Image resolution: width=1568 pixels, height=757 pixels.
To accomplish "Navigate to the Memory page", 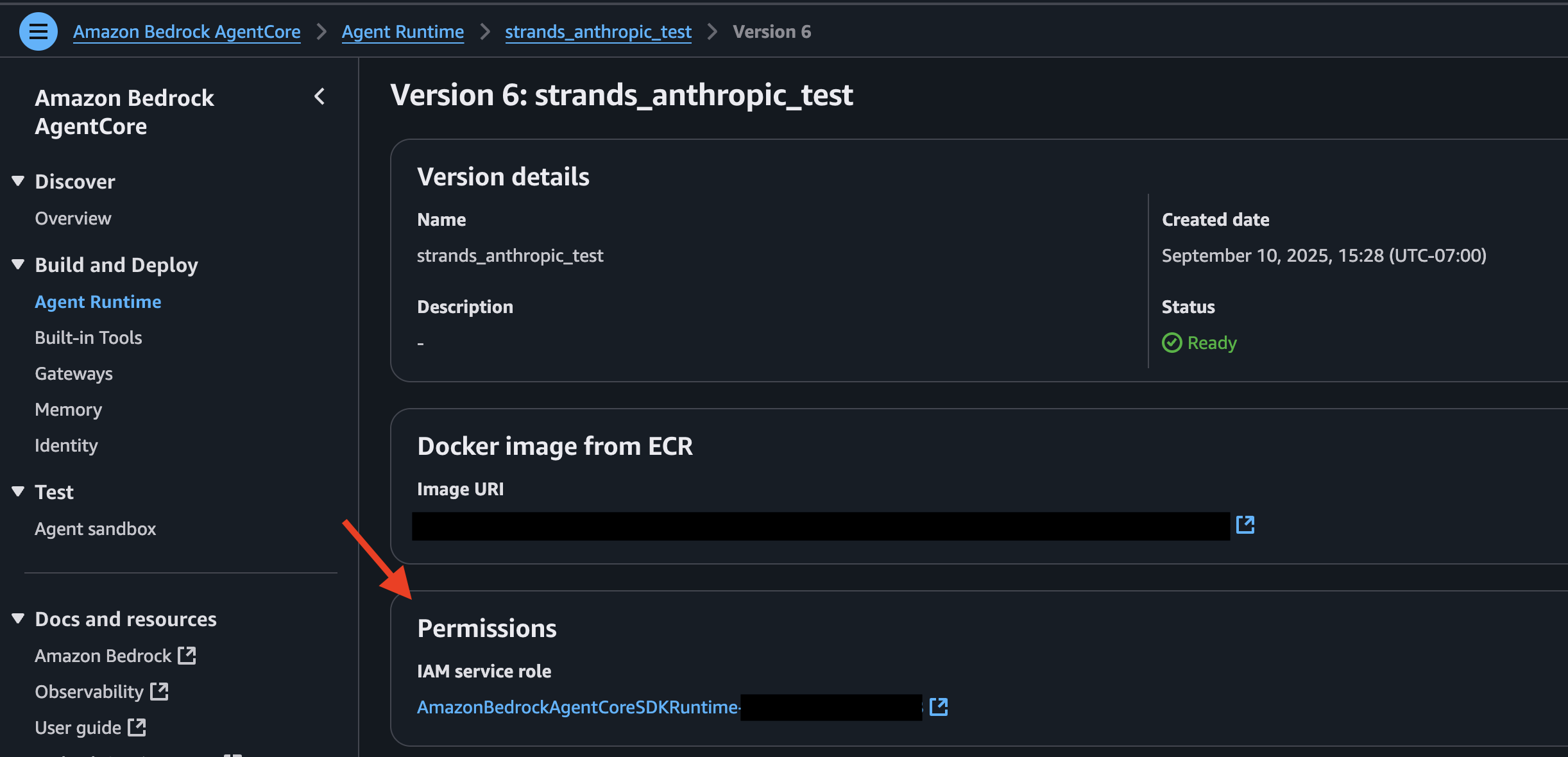I will (x=69, y=409).
